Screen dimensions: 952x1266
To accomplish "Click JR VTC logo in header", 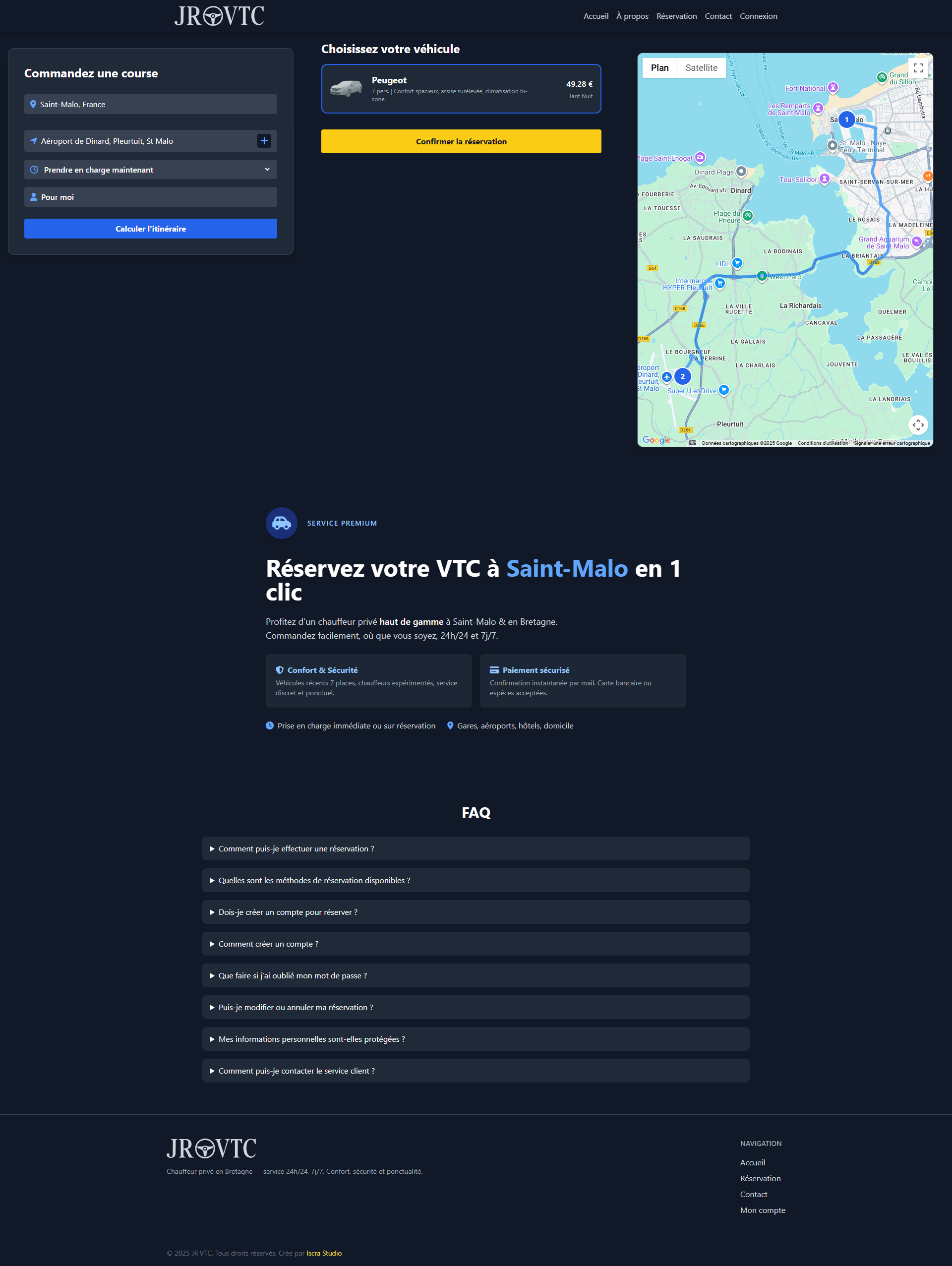I will click(219, 16).
